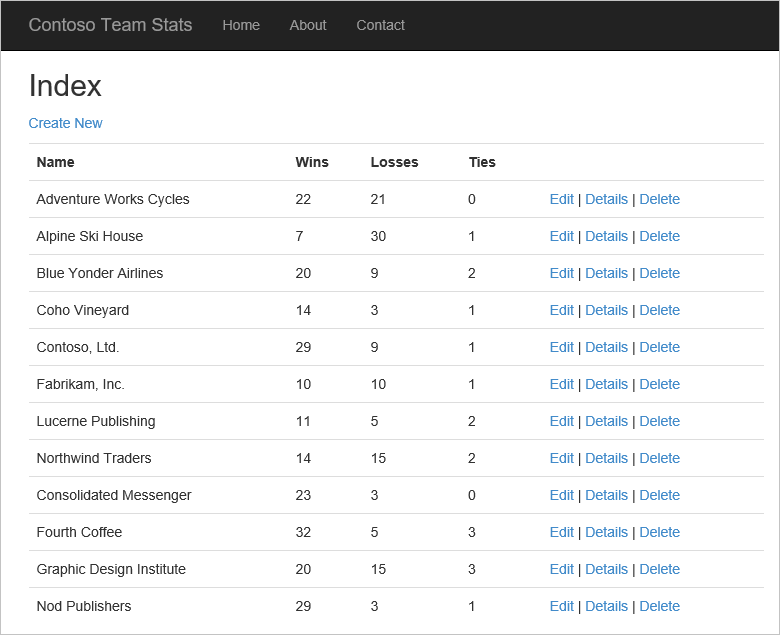780x635 pixels.
Task: Select Fourth Coffee wins value 32
Action: (303, 532)
